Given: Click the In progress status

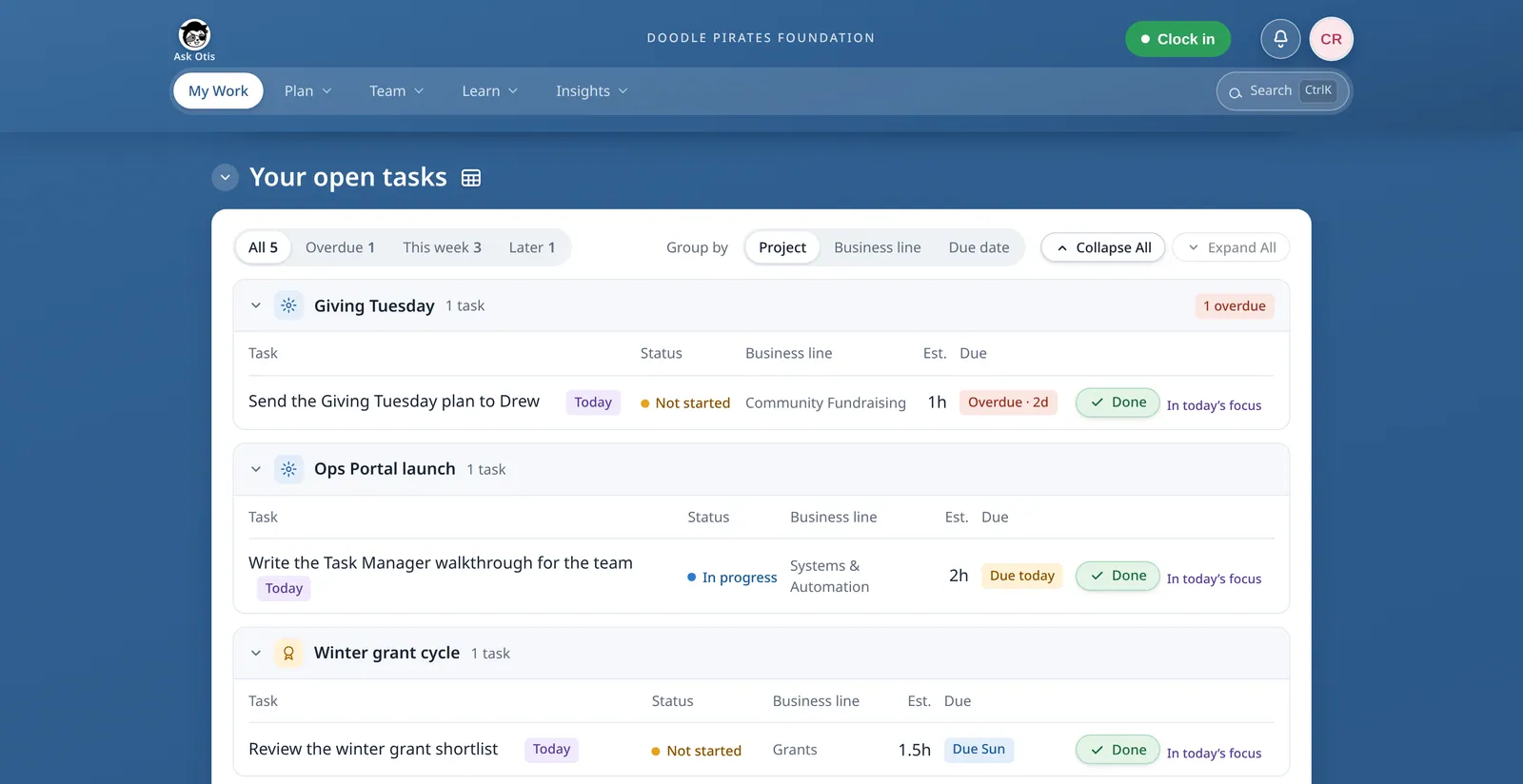Looking at the screenshot, I should 732,578.
